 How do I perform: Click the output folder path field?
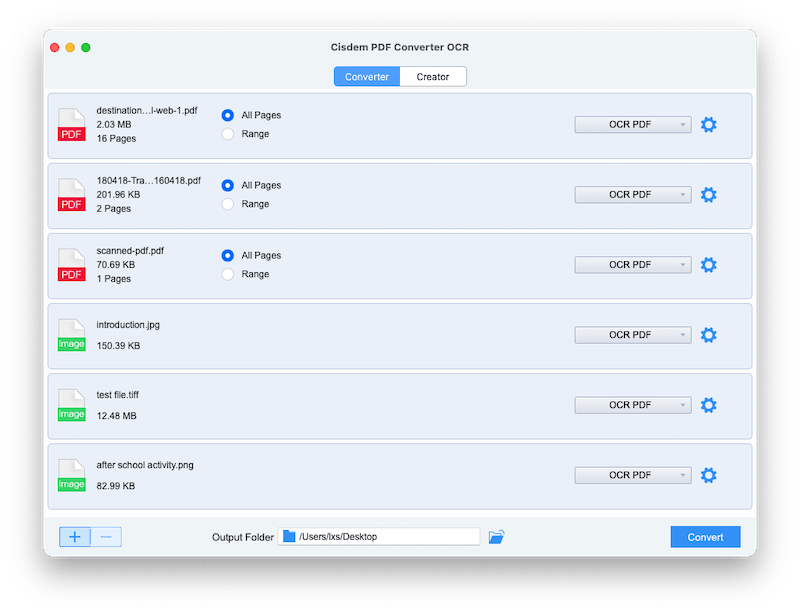(385, 536)
